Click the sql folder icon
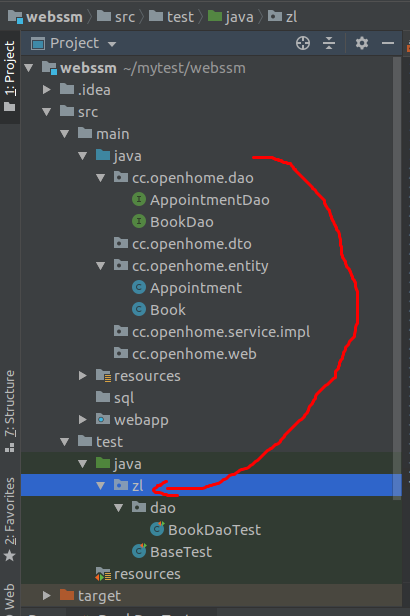 [x=103, y=397]
